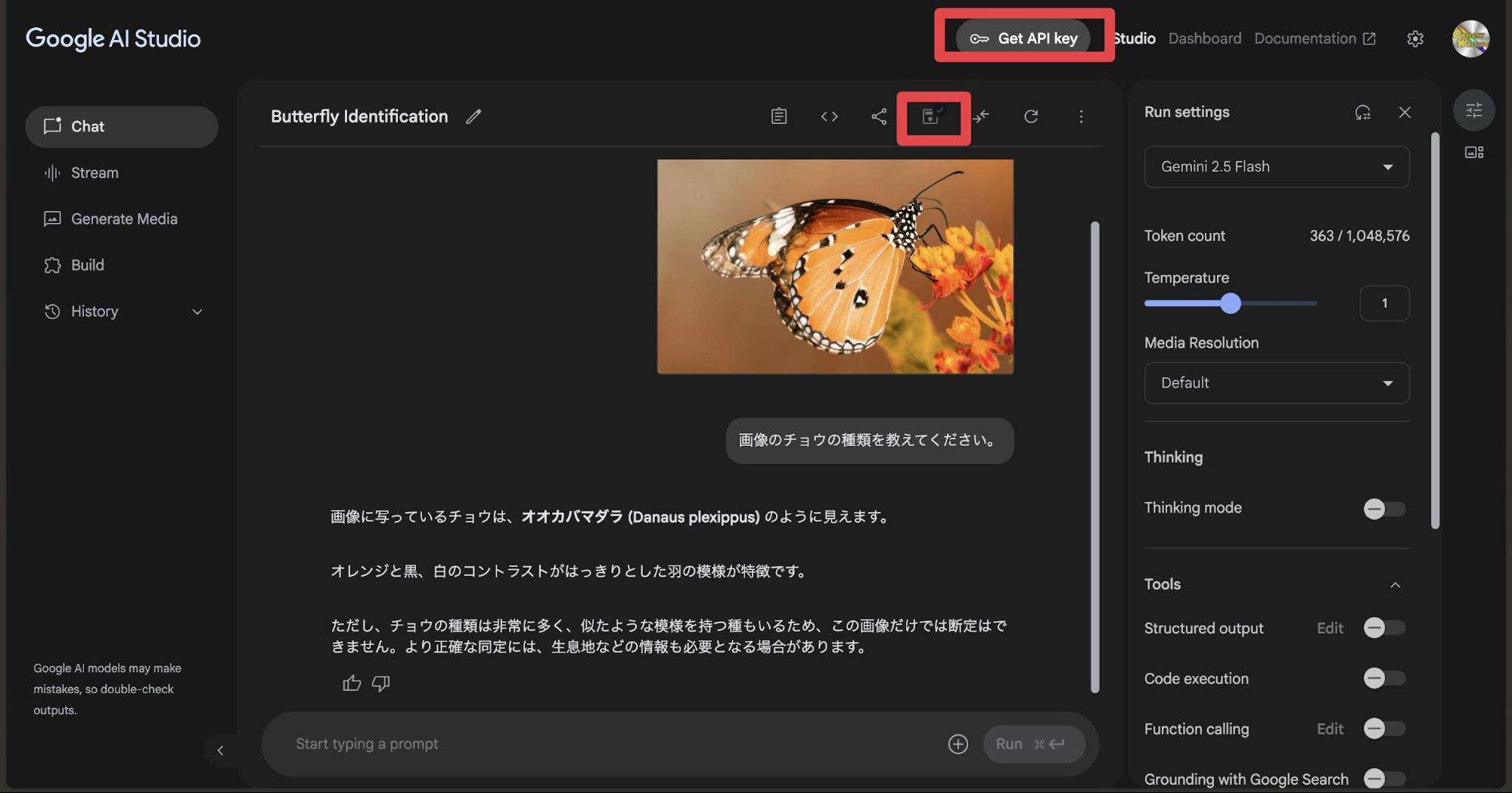Click the compare mode arrows icon
Screen dimensions: 1512x793
pyautogui.click(x=981, y=116)
